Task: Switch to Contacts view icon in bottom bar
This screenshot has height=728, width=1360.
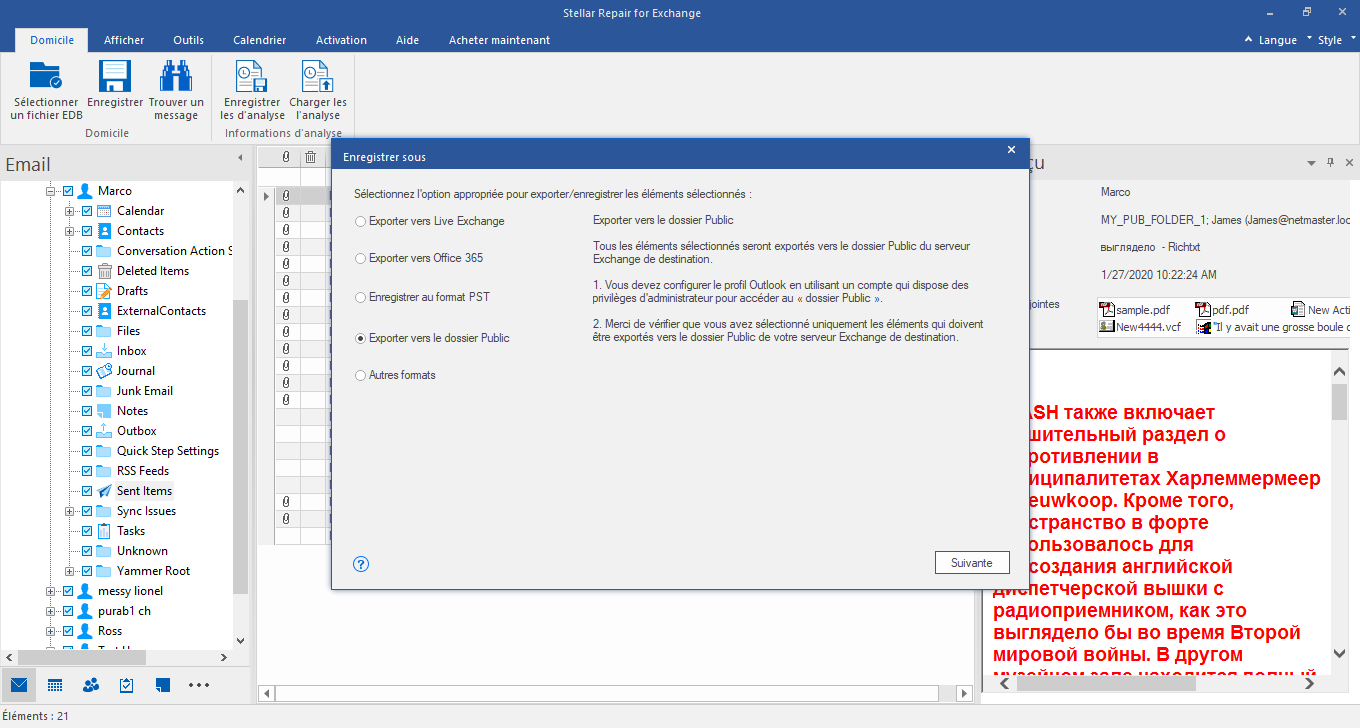Action: pyautogui.click(x=91, y=685)
